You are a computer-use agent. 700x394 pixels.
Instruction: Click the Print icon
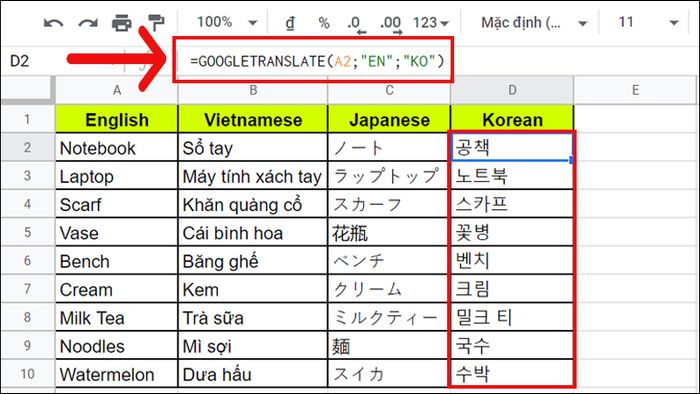[x=121, y=23]
